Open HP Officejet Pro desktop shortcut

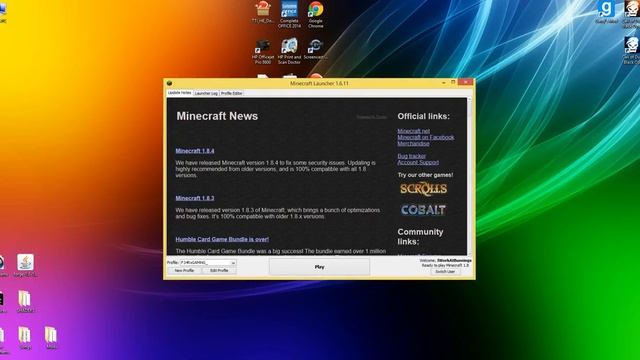coord(263,51)
